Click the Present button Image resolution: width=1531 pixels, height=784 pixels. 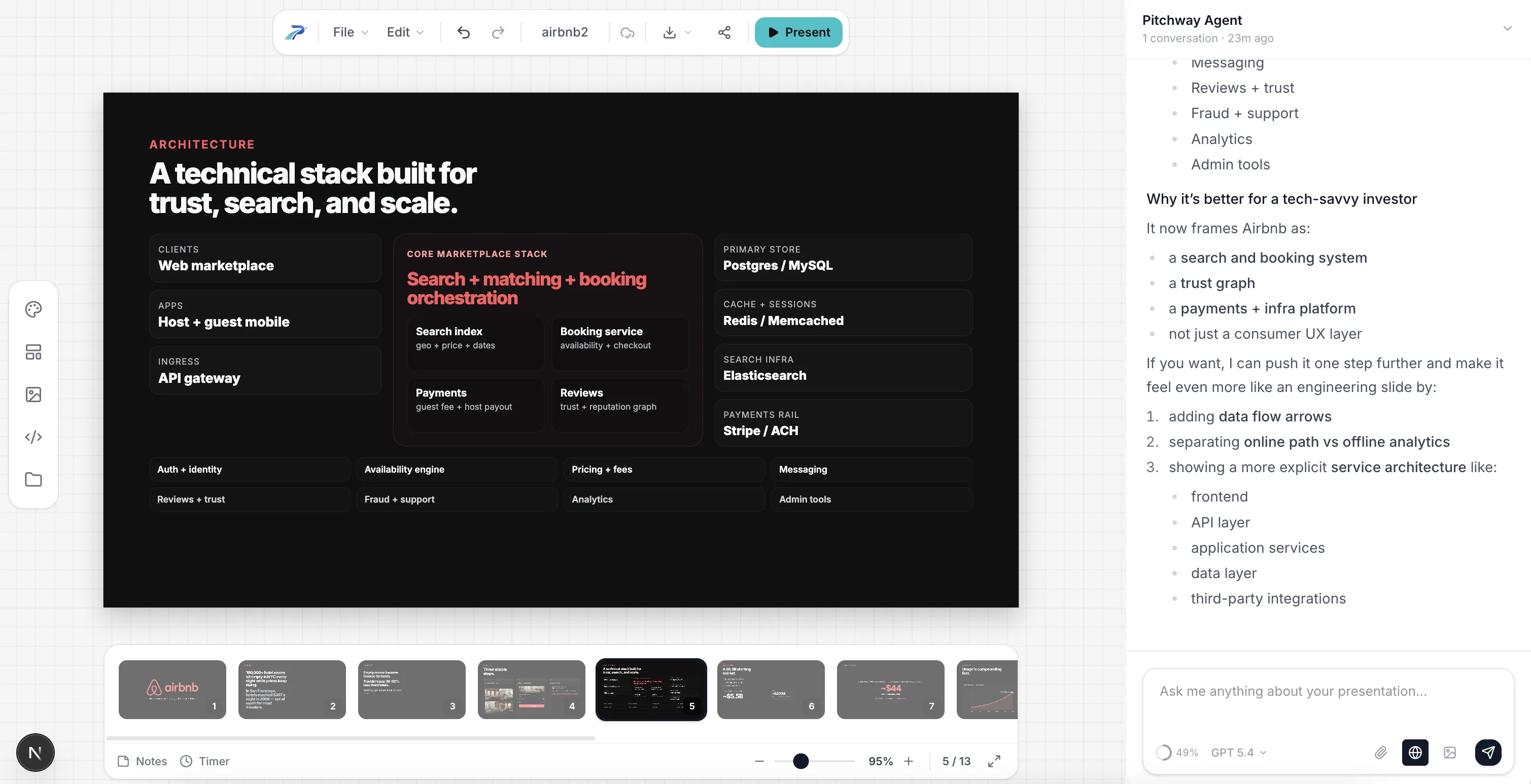798,32
